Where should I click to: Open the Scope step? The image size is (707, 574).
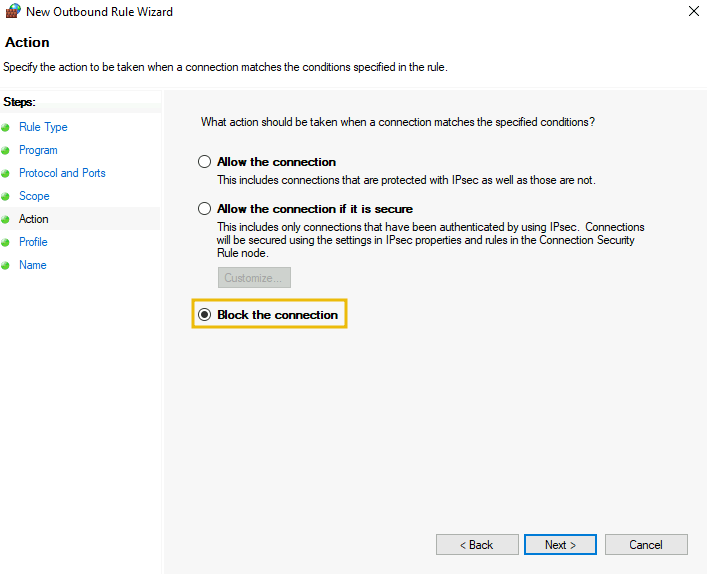coord(34,196)
